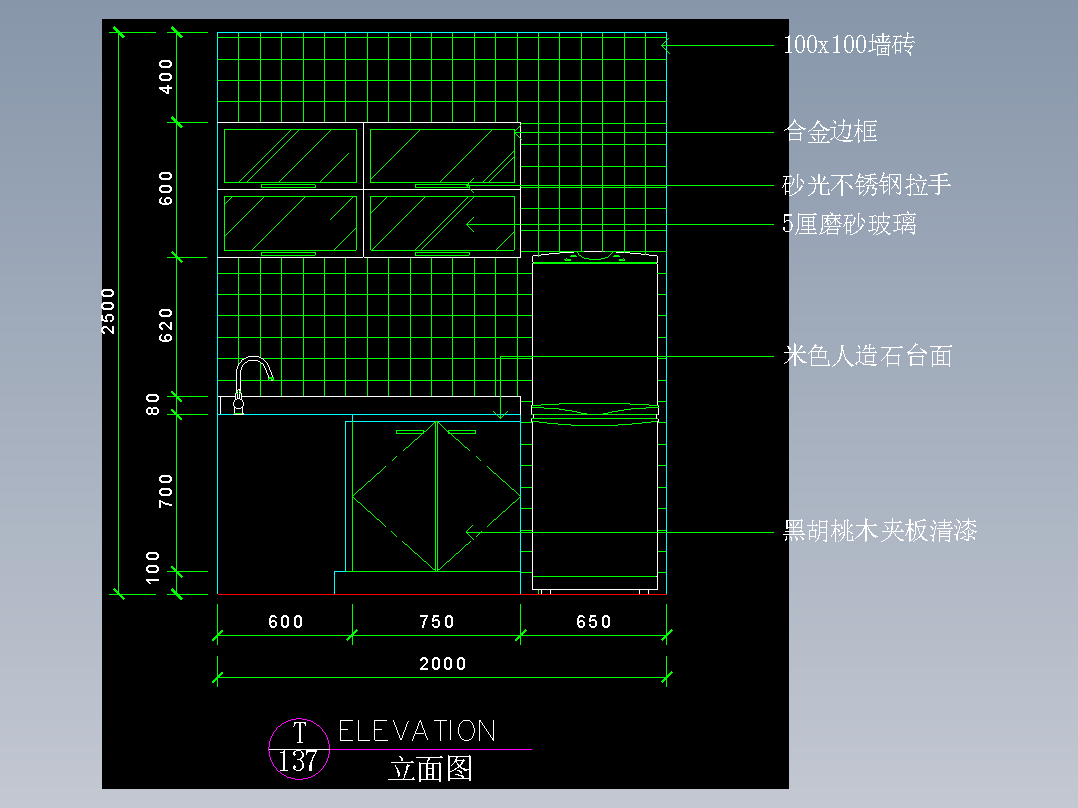Select the 2000 total width dimension

443,663
